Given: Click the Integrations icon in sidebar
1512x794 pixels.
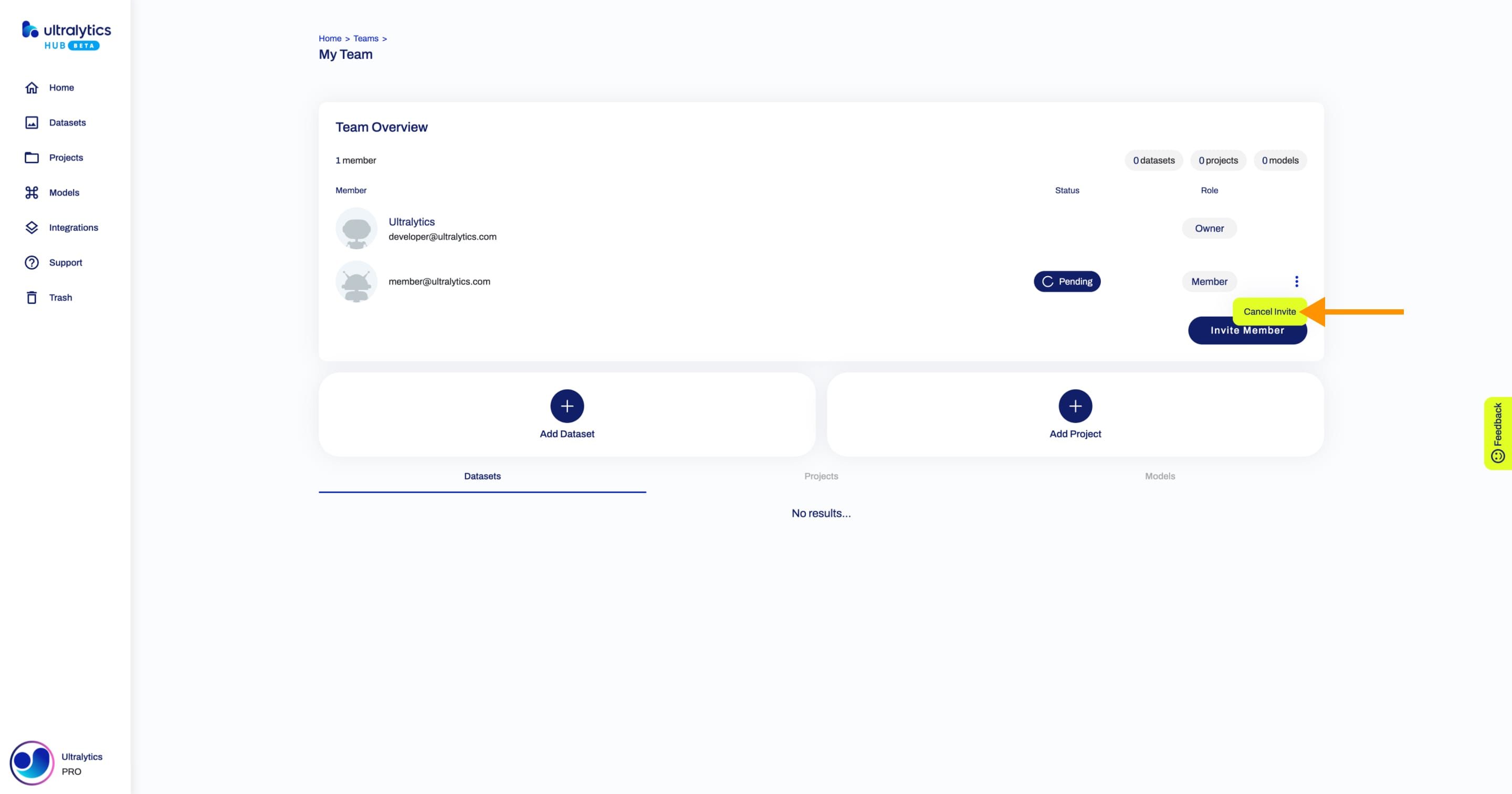Looking at the screenshot, I should click(29, 227).
